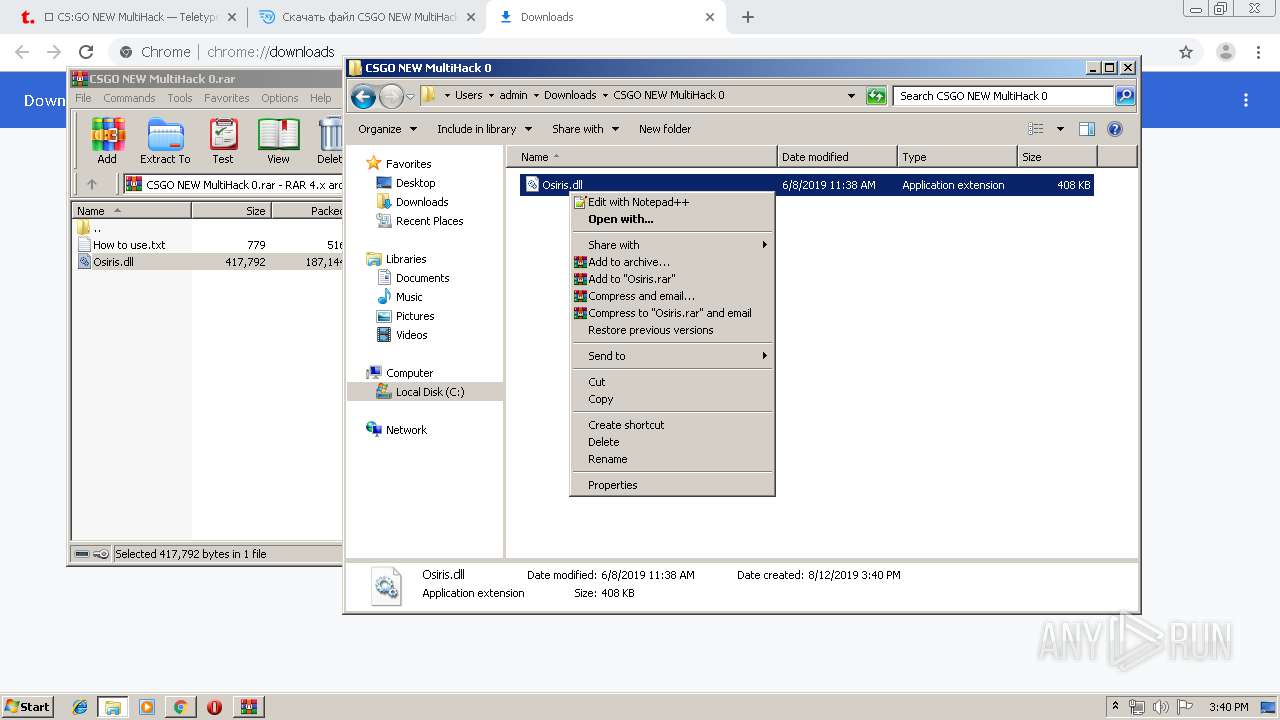Switch to CS:GO NEW MultiHack Teletype tab
This screenshot has height=720, width=1280.
point(130,17)
